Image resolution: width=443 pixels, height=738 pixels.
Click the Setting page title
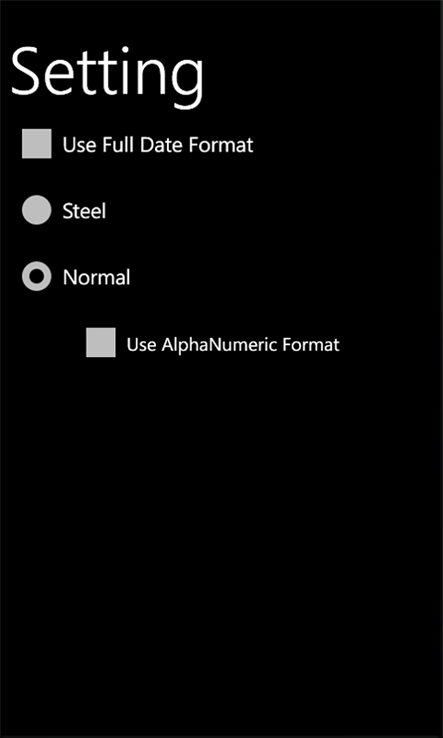[x=107, y=77]
